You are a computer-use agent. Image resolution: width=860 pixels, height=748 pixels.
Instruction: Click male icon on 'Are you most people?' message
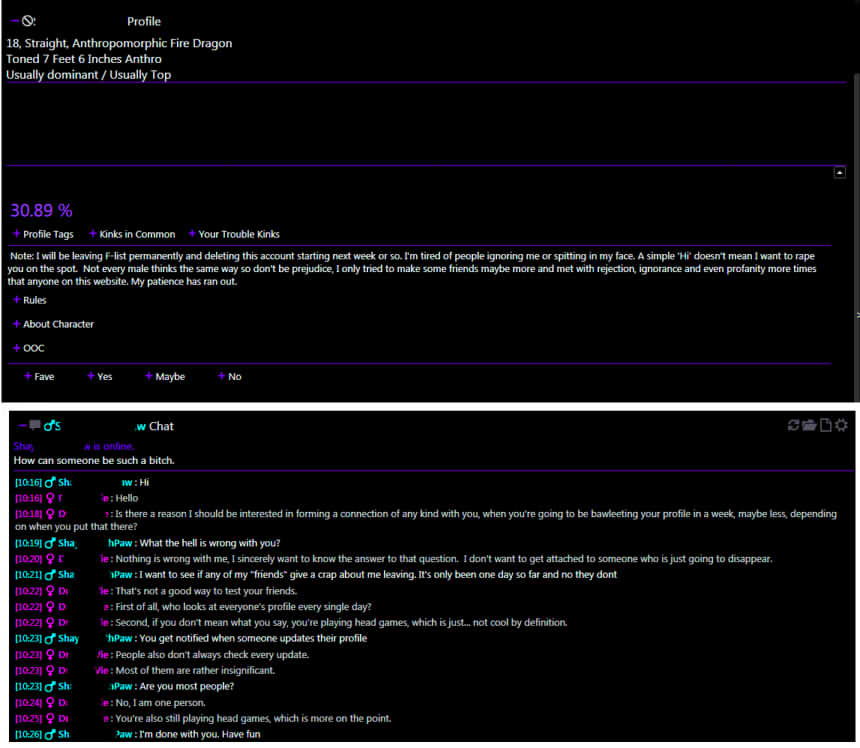click(x=50, y=686)
